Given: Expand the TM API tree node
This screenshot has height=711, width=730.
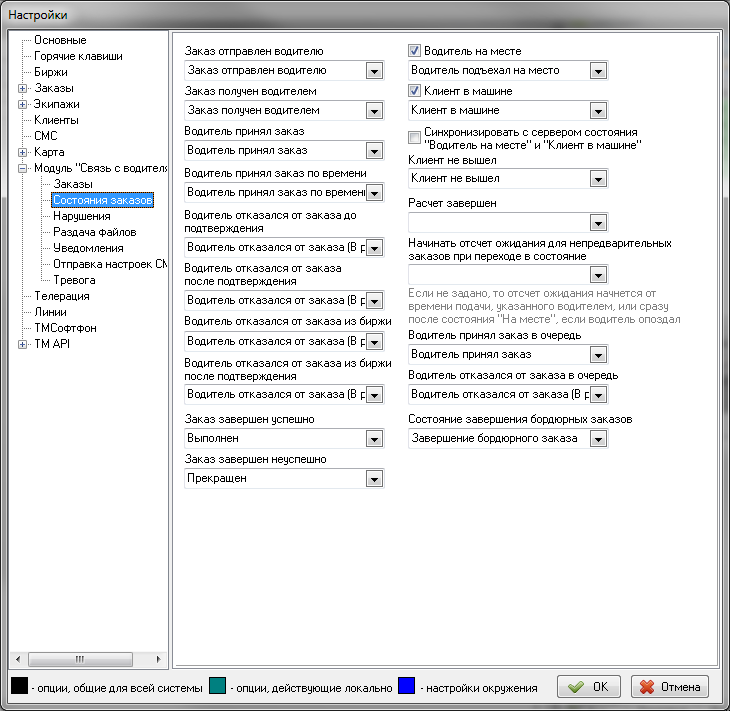Looking at the screenshot, I should click(x=23, y=344).
